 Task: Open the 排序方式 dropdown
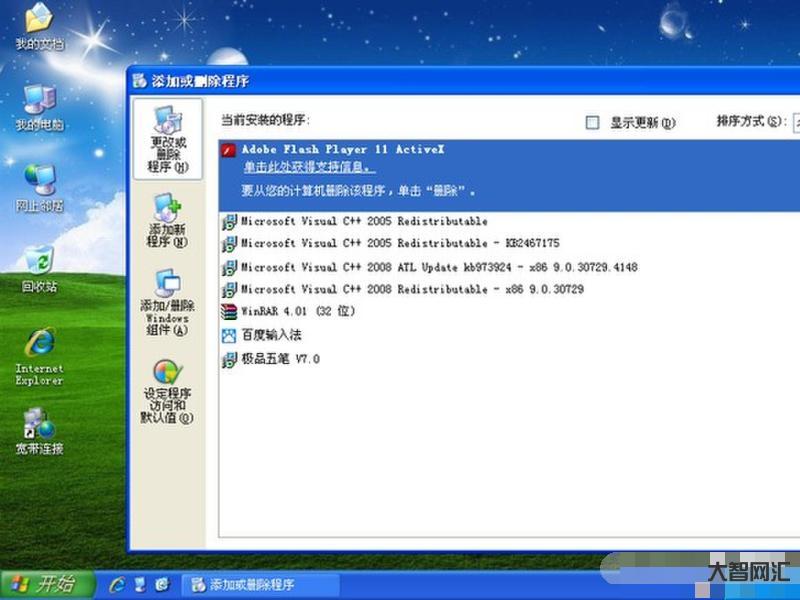[x=795, y=122]
